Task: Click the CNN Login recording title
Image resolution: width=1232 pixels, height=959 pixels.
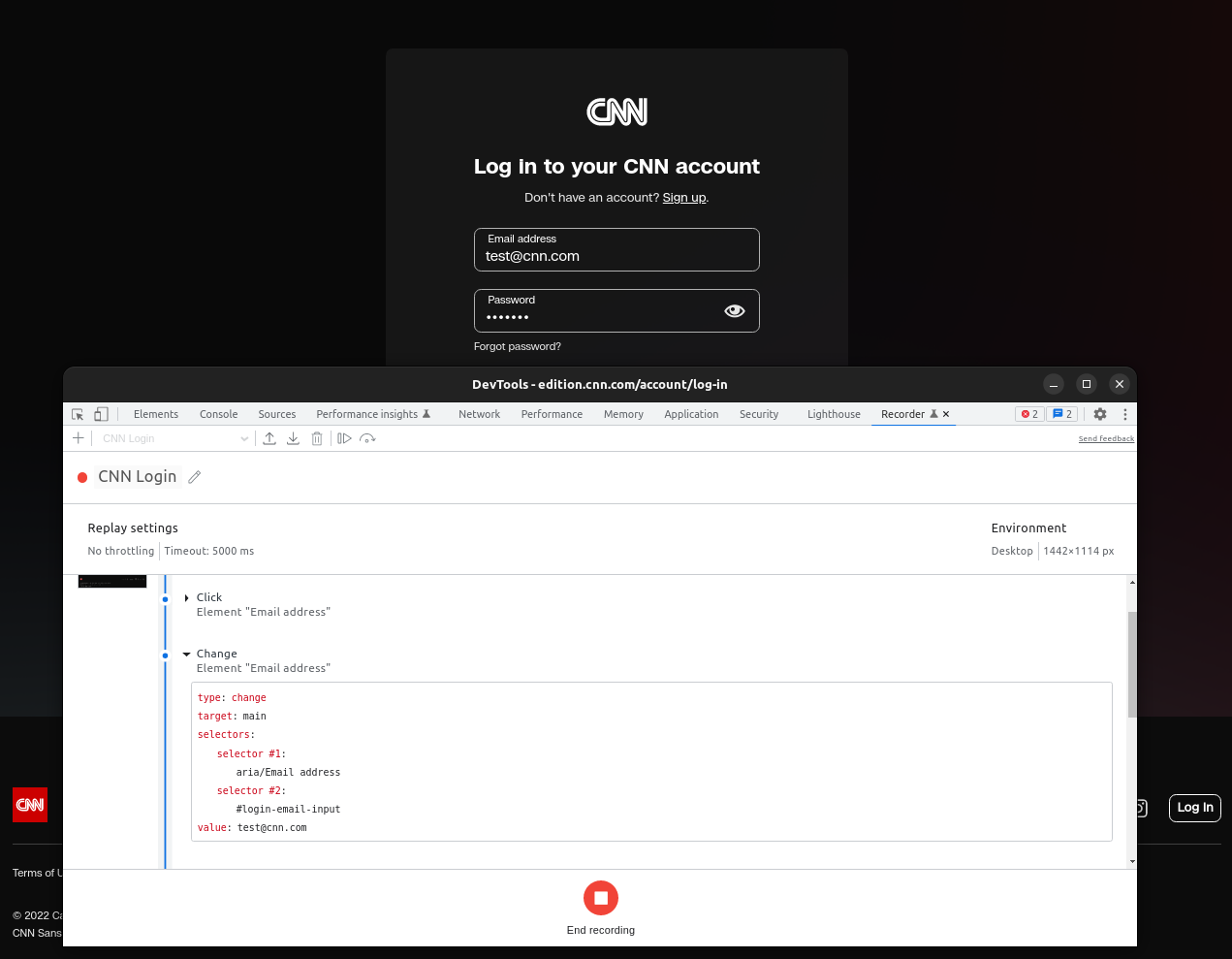Action: click(138, 477)
